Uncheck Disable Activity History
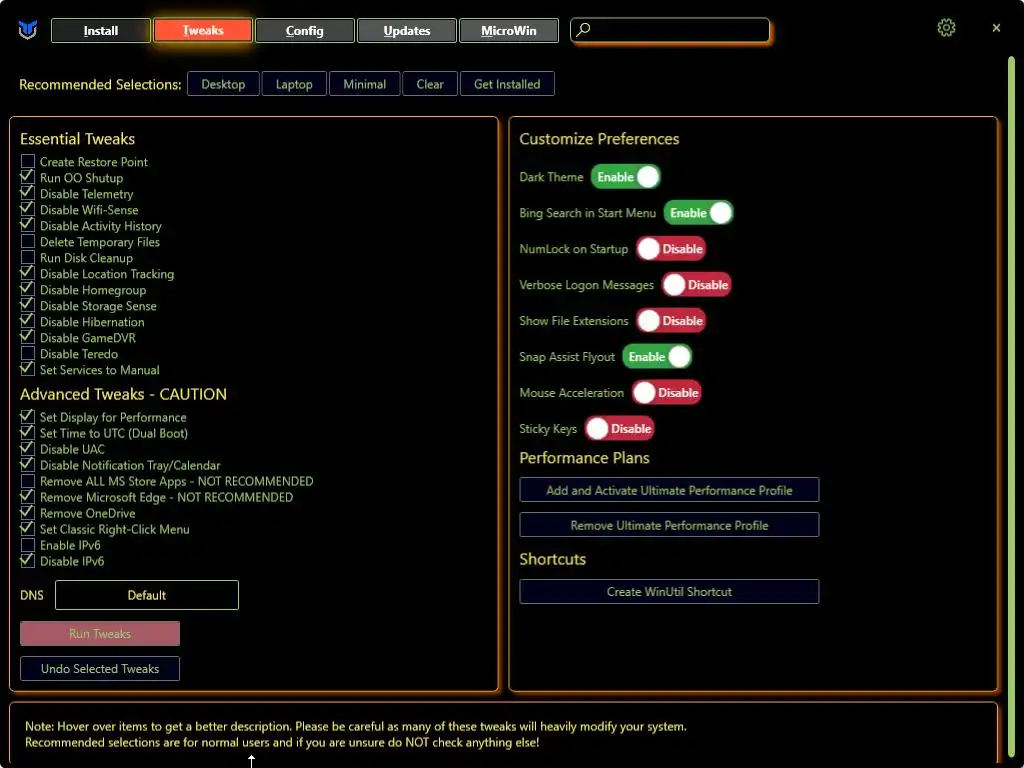The image size is (1024, 768). pyautogui.click(x=27, y=225)
